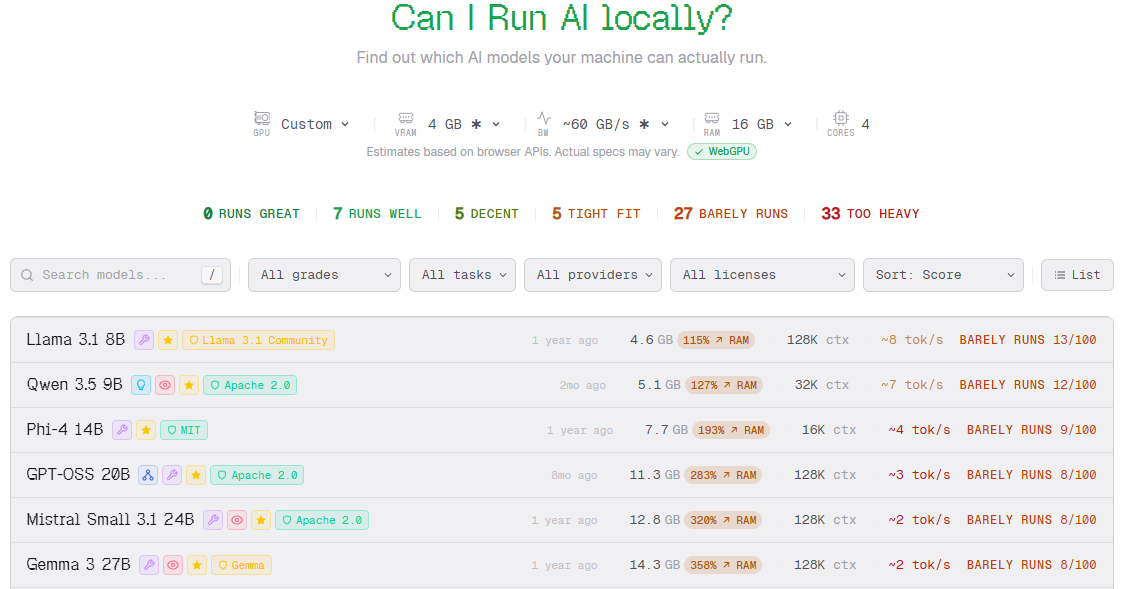Click the CORES value 4

point(865,124)
